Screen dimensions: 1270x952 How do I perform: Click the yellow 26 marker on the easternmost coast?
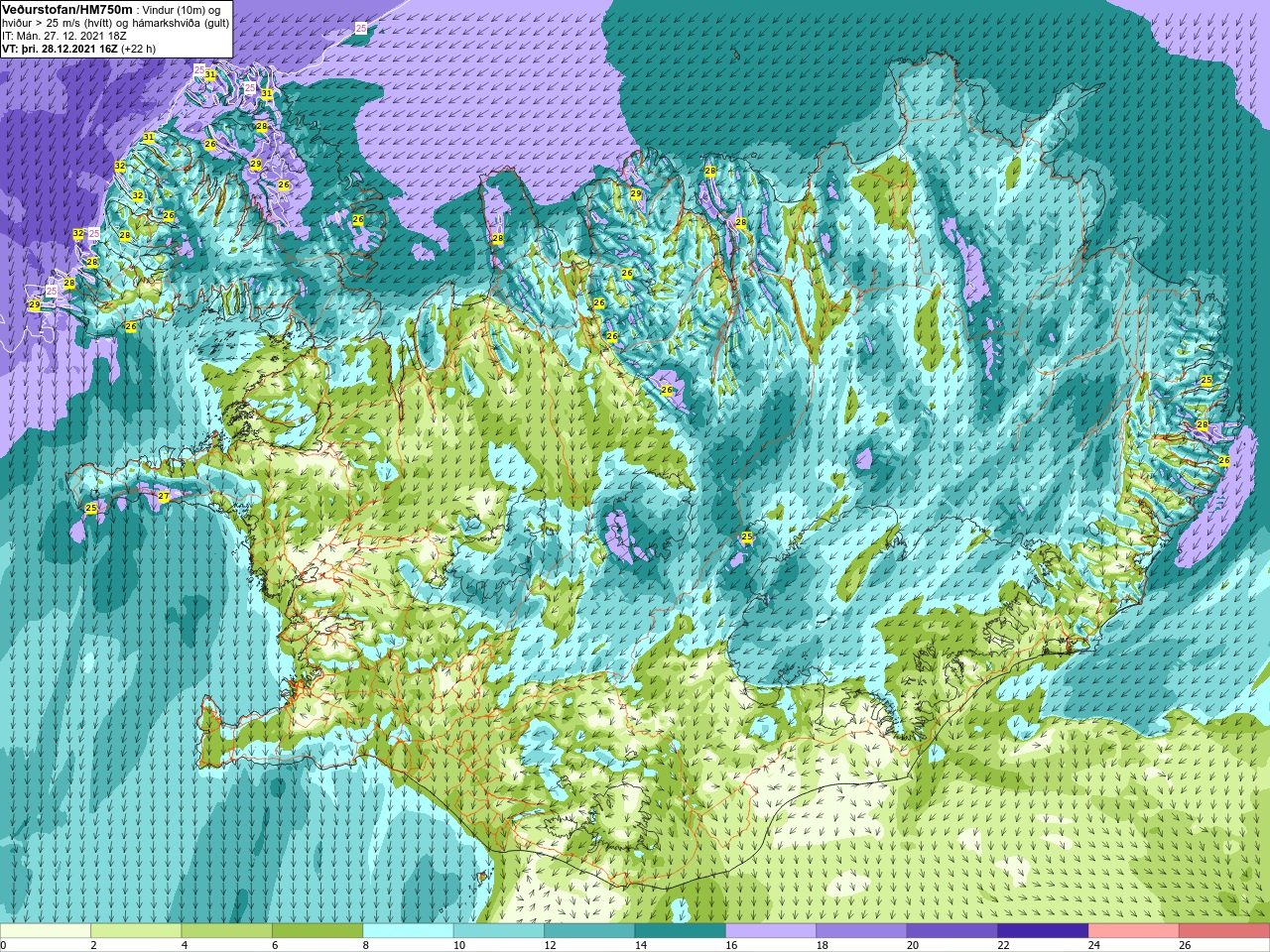(x=1224, y=460)
